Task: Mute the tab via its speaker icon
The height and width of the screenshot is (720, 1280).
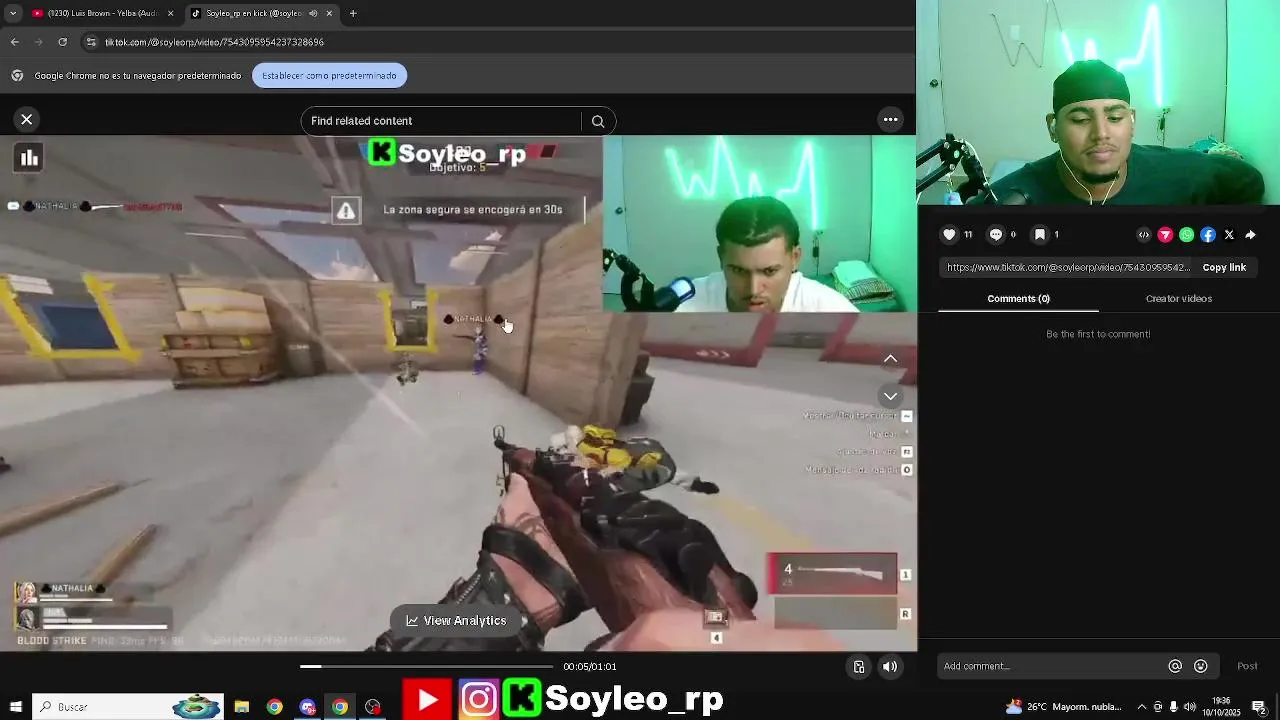Action: click(313, 13)
